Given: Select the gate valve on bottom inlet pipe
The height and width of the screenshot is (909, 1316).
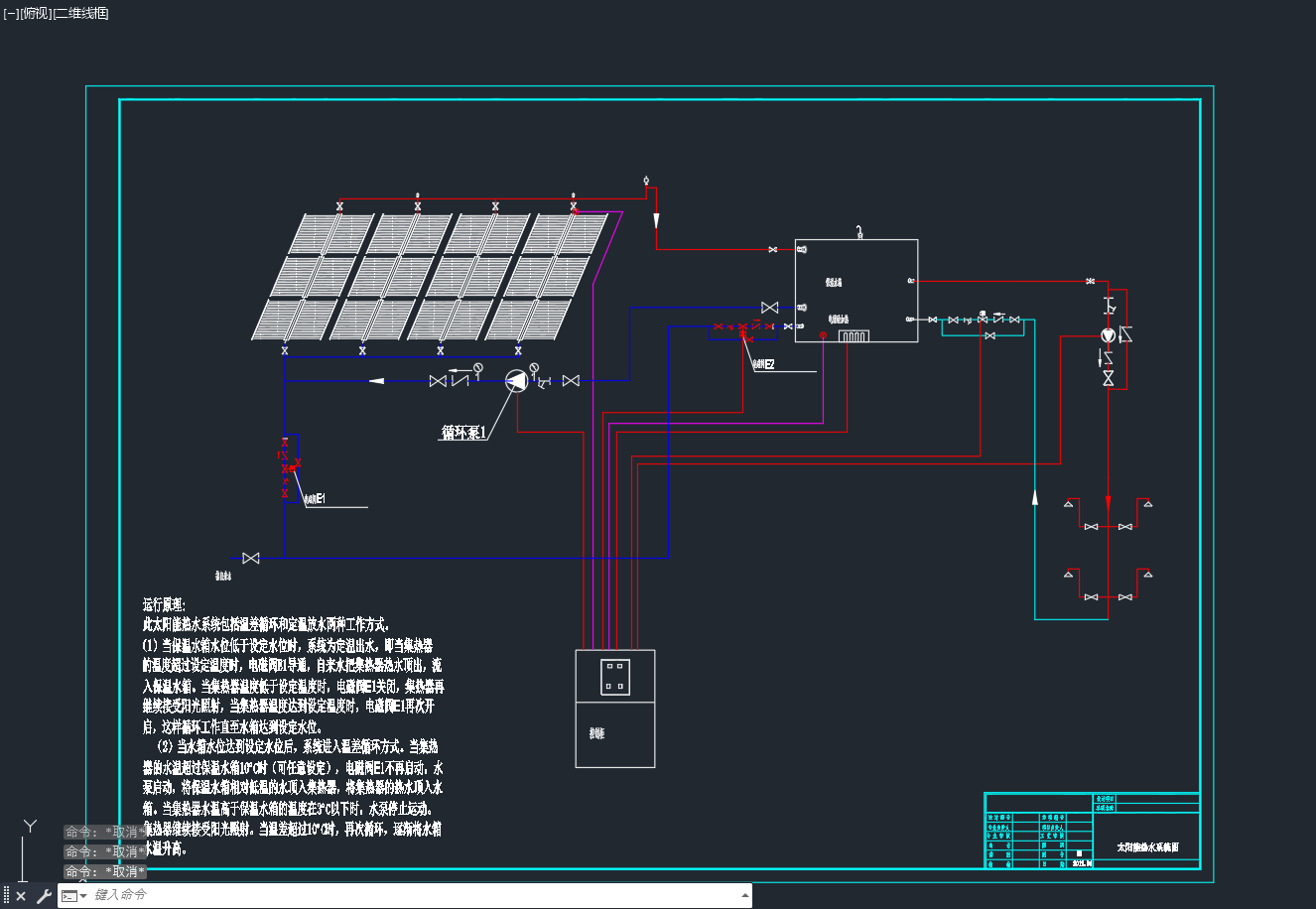Looking at the screenshot, I should (251, 559).
